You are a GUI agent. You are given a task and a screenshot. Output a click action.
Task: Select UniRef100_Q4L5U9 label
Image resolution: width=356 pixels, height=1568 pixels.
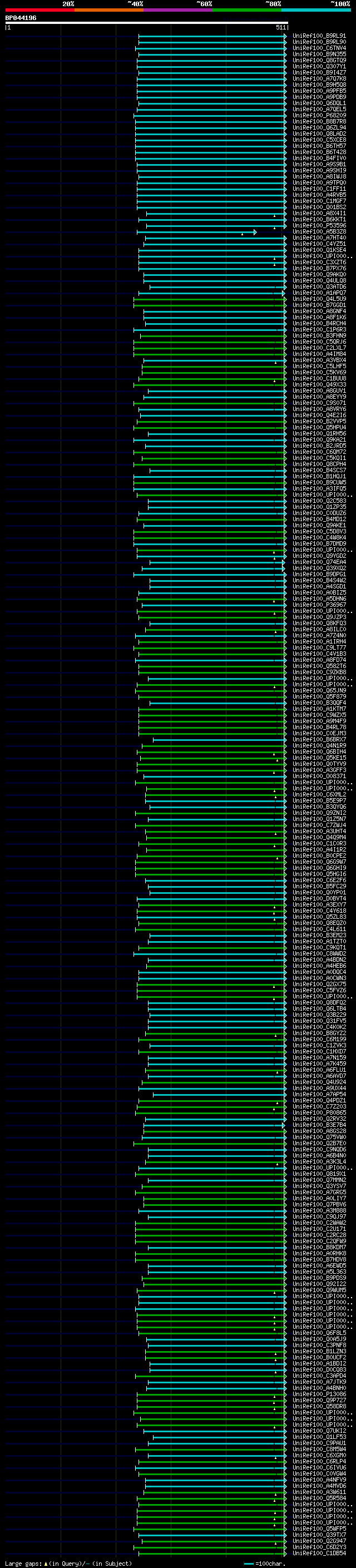(319, 299)
